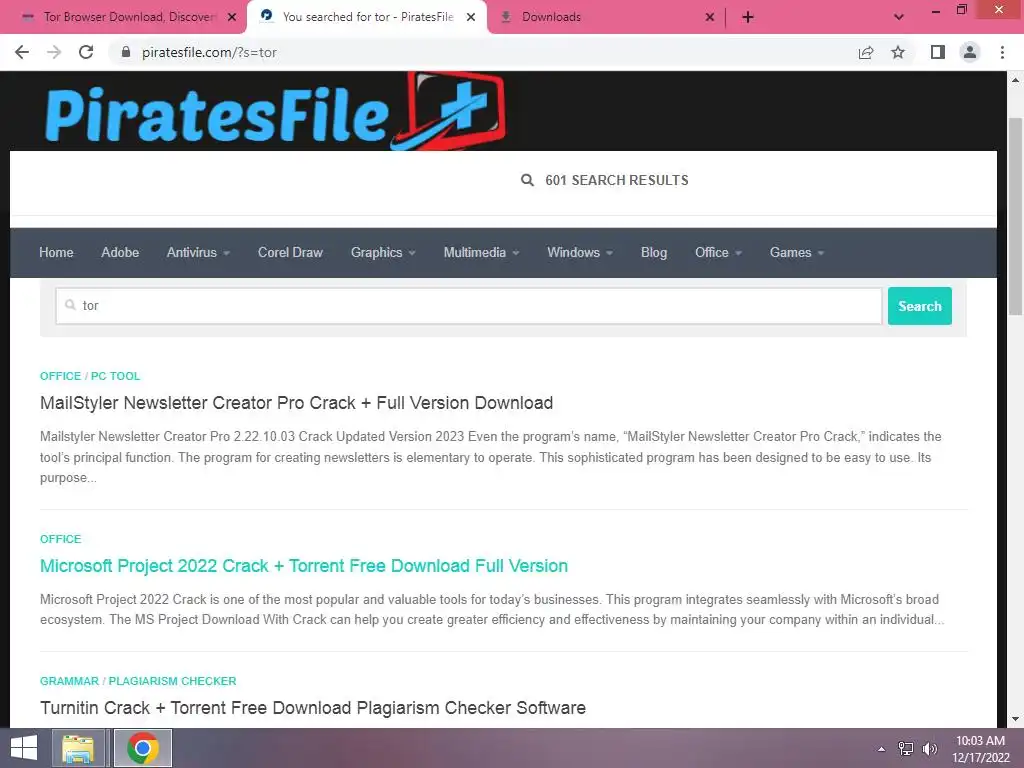Click the scrollbar up arrow

coord(1015,80)
